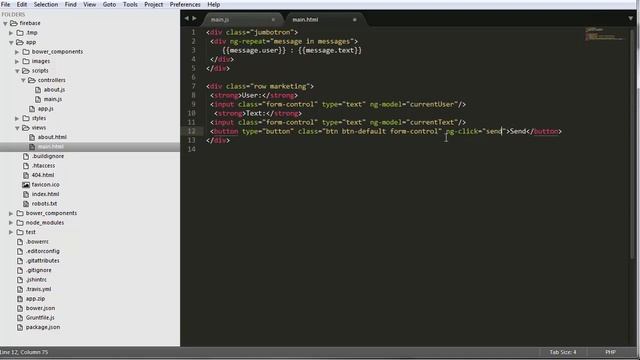Click the editor vertical scrollbar

click(x=633, y=143)
